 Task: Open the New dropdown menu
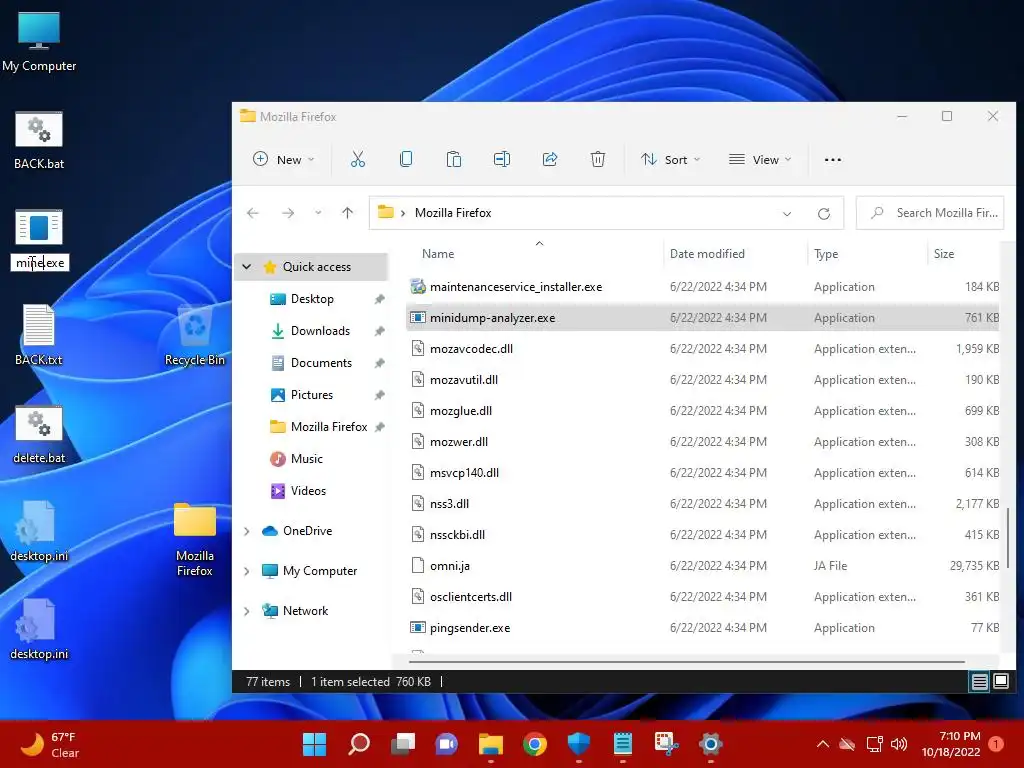(x=283, y=159)
